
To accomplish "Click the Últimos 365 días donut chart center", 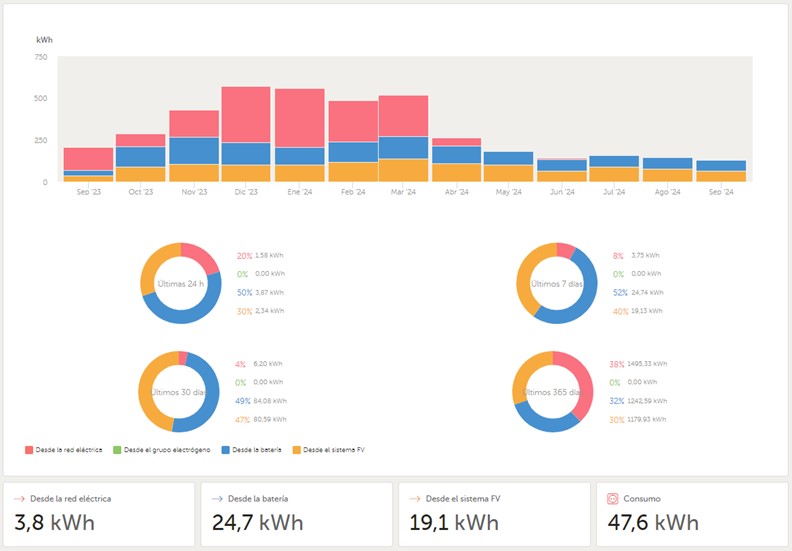I will coord(553,392).
